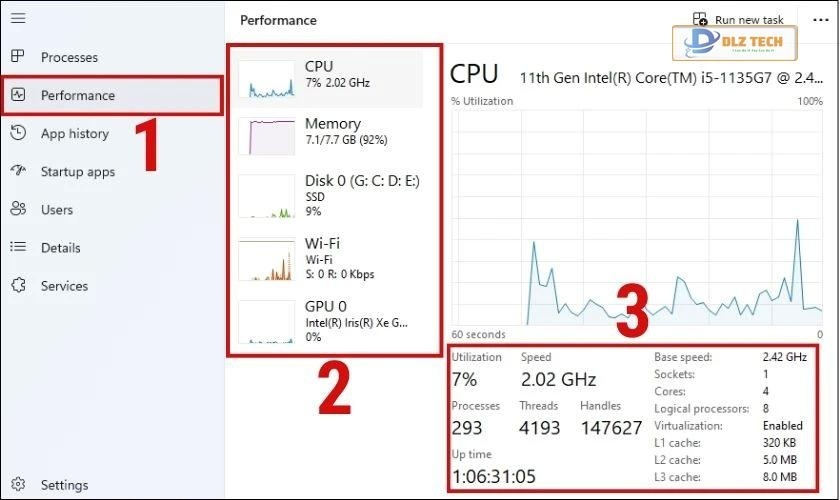Select the CPU performance graph thumbnail

tap(267, 78)
